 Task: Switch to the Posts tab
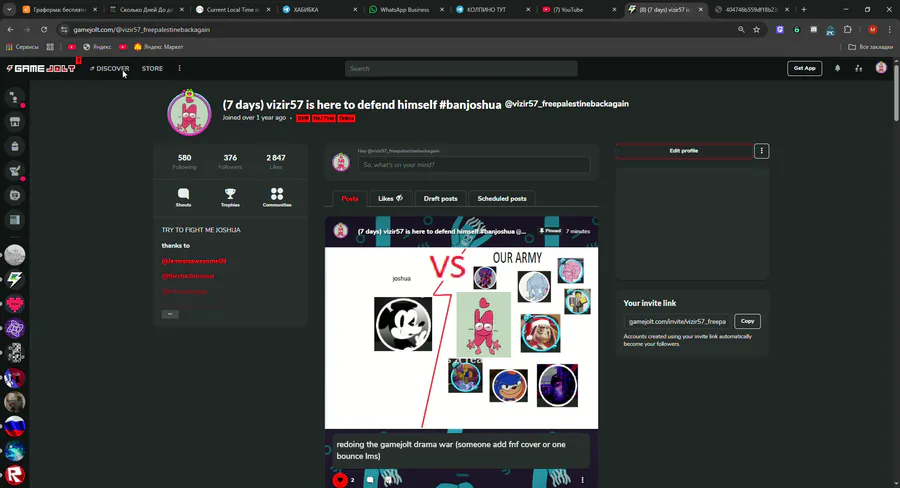(350, 199)
